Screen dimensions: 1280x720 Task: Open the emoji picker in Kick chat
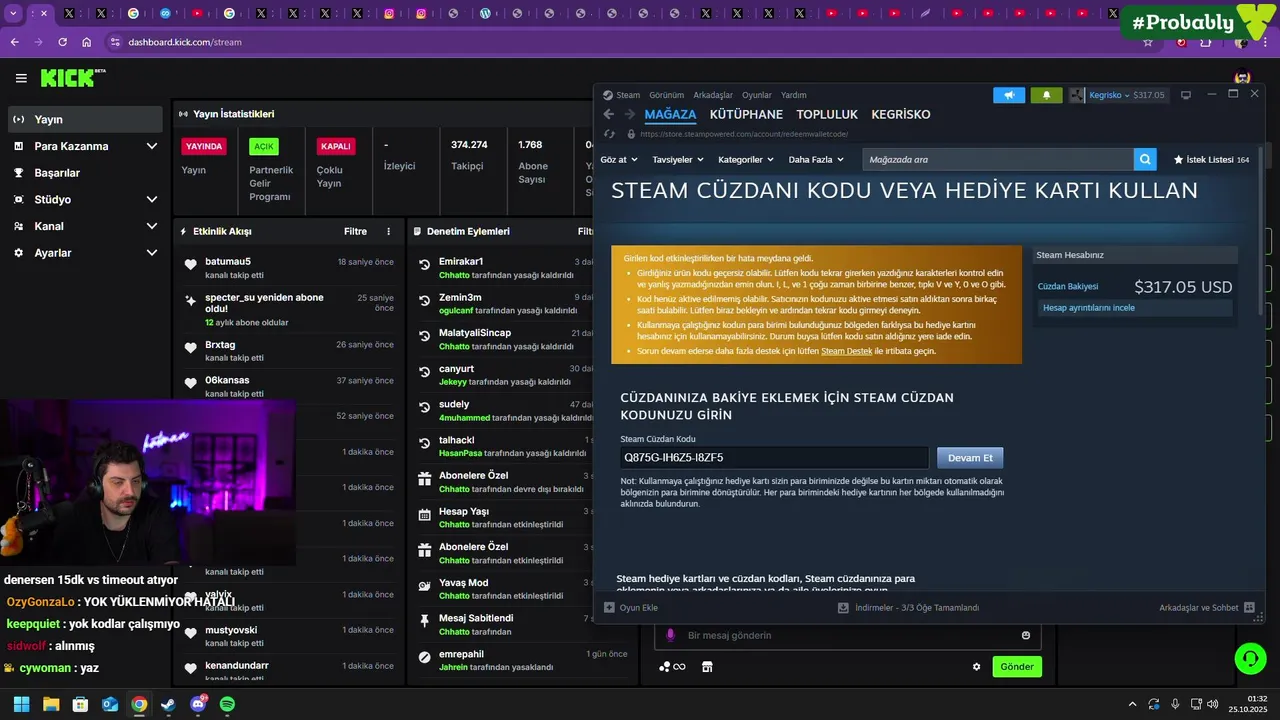pyautogui.click(x=1026, y=635)
